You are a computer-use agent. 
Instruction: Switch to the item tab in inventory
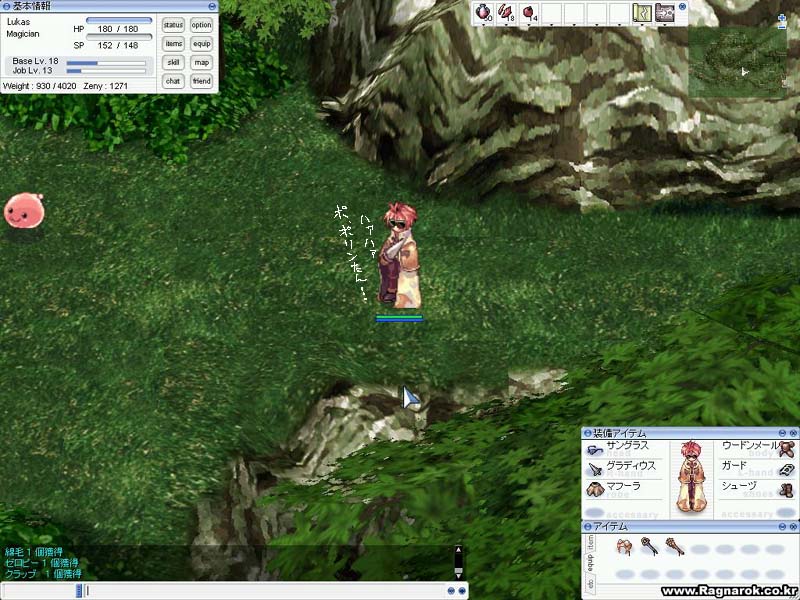pyautogui.click(x=589, y=541)
